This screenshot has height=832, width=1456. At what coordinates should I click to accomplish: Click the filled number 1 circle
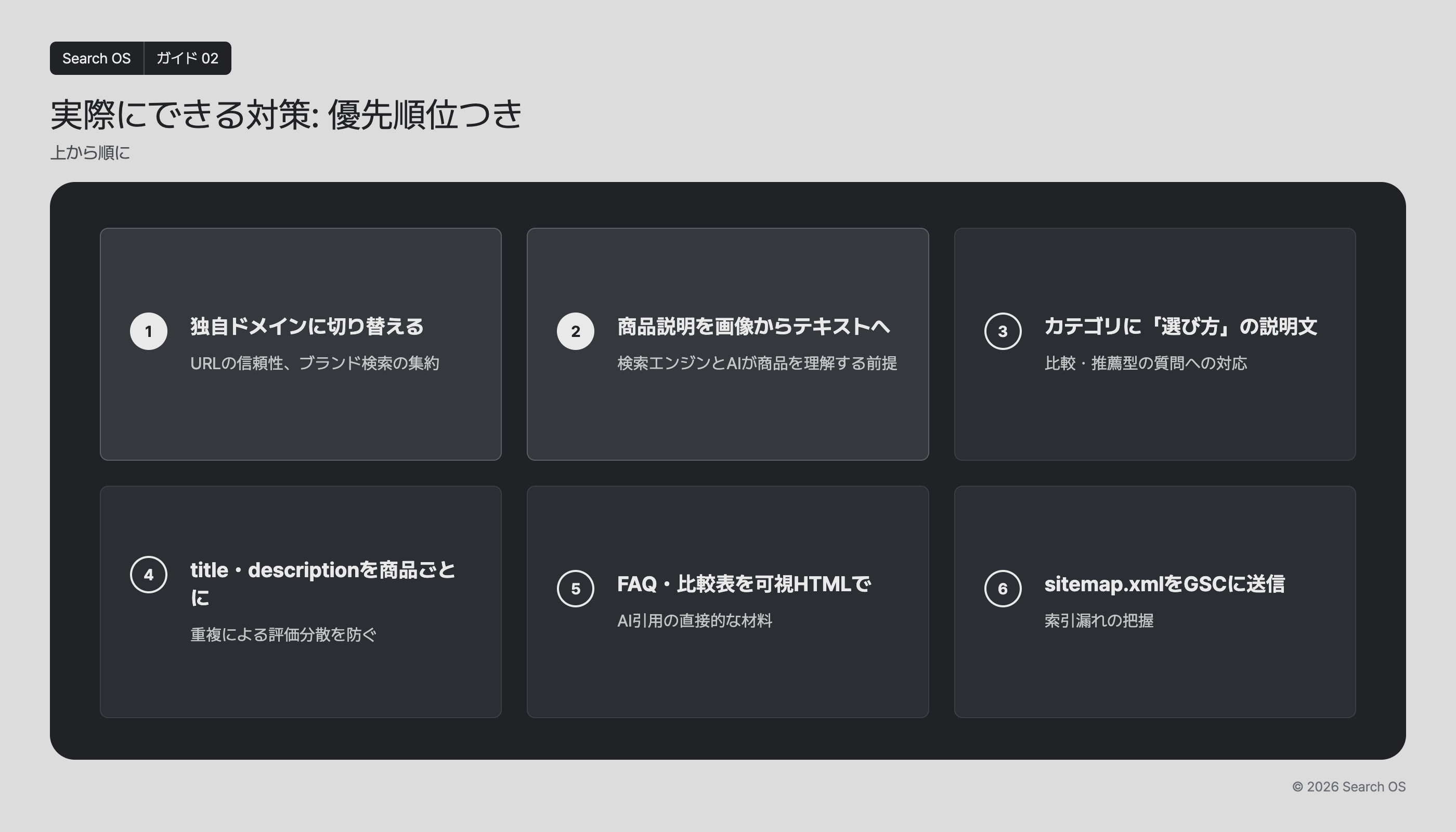click(x=149, y=331)
